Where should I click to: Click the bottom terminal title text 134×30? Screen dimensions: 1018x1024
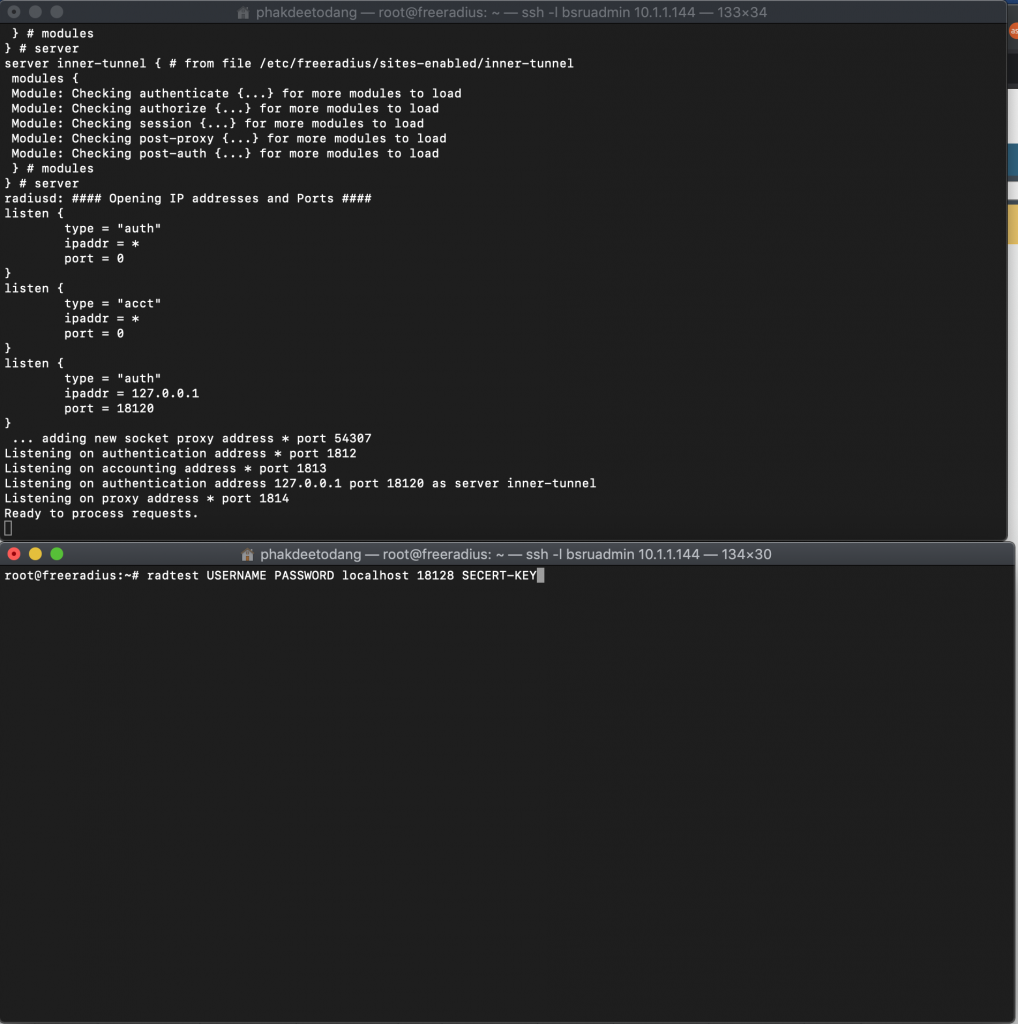point(746,554)
